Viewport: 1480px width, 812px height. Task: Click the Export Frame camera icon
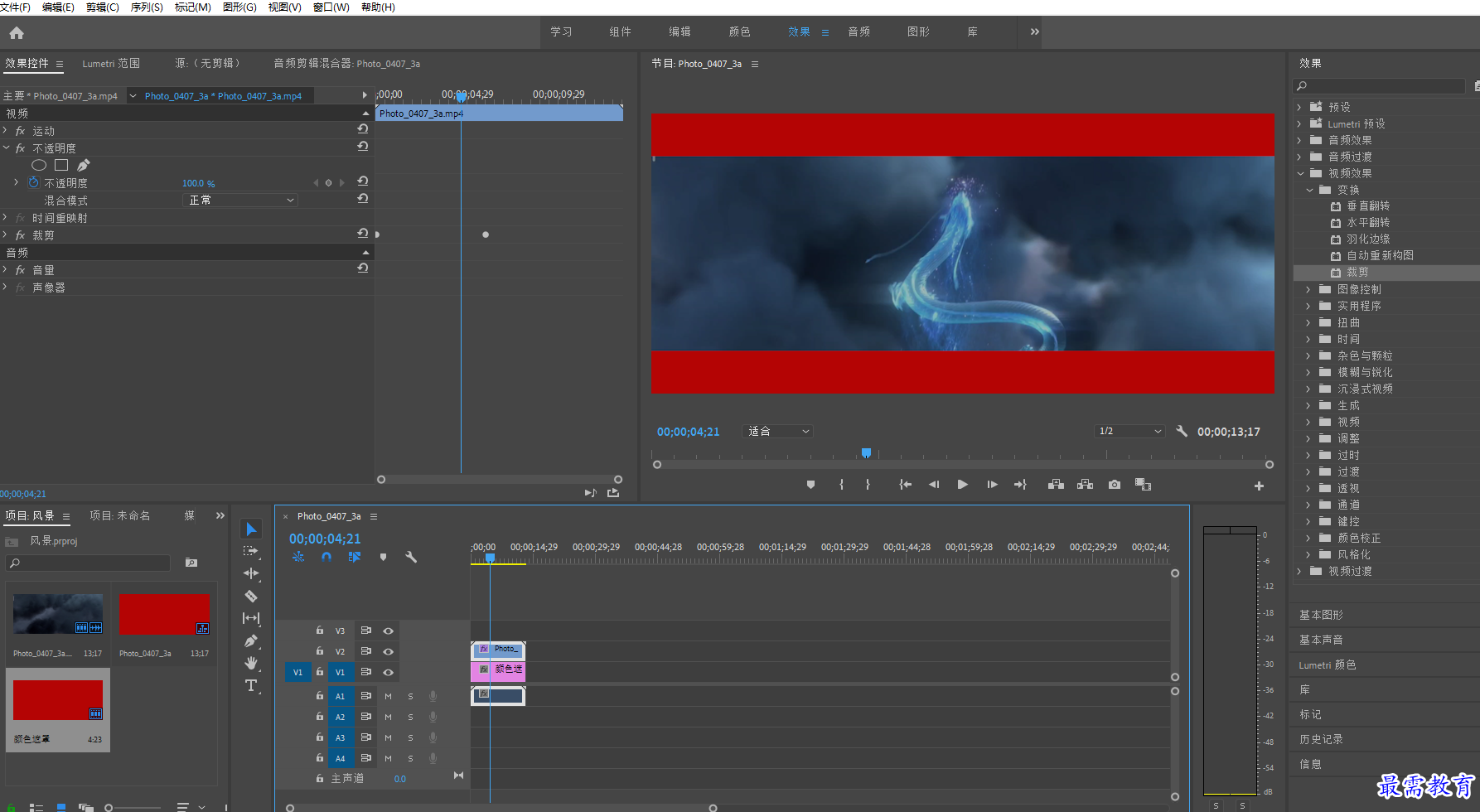coord(1115,485)
